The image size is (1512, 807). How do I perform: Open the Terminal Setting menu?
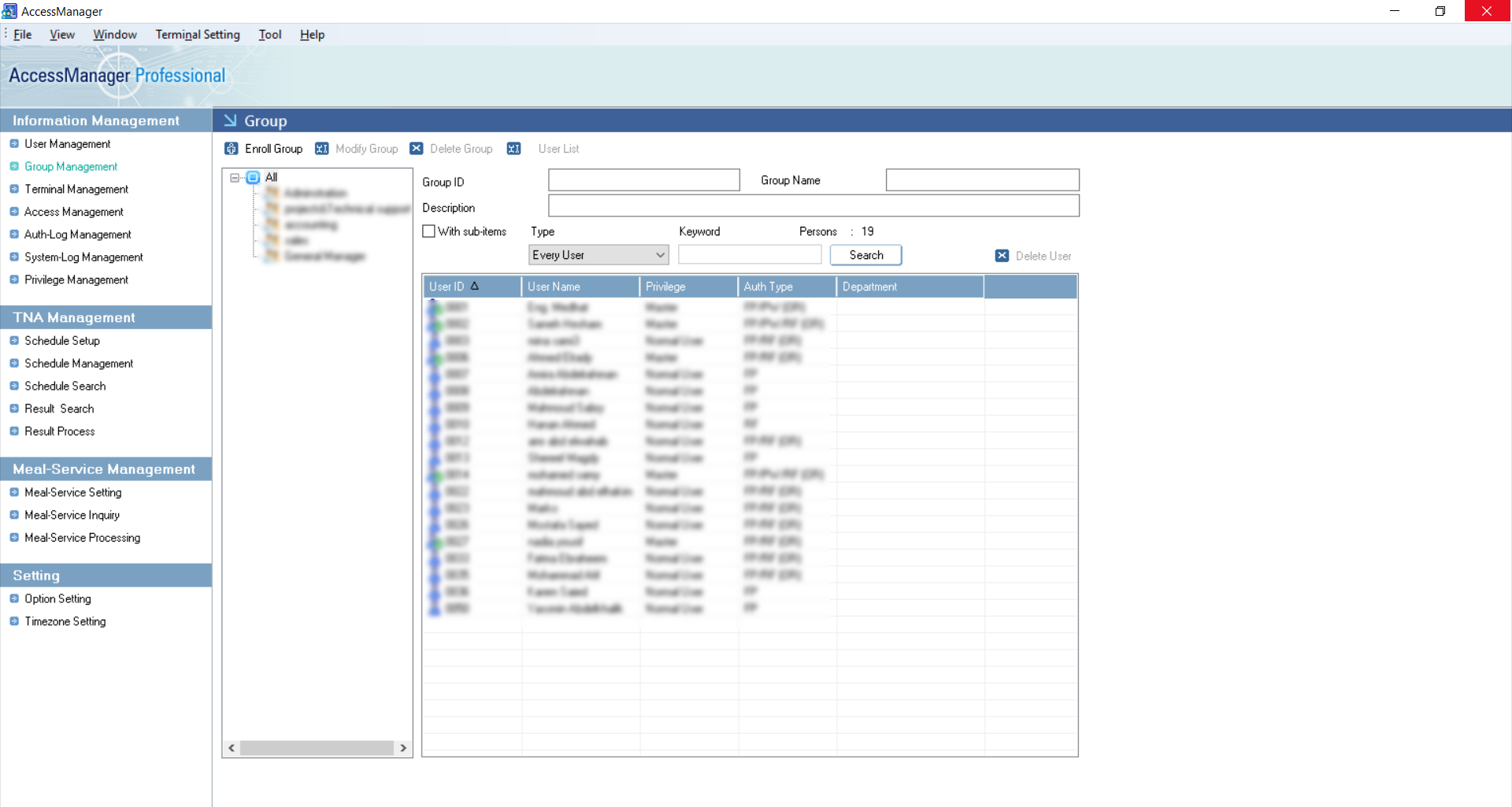[197, 35]
